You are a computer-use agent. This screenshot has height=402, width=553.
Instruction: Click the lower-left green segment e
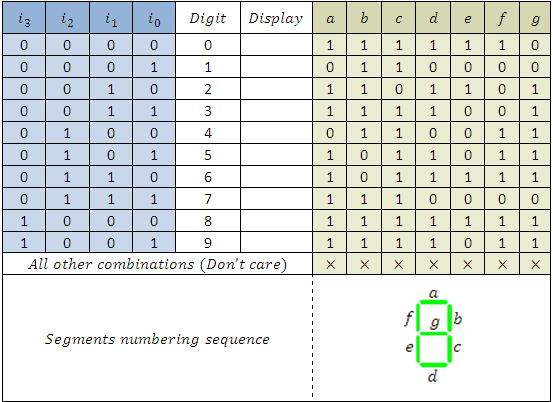point(418,349)
